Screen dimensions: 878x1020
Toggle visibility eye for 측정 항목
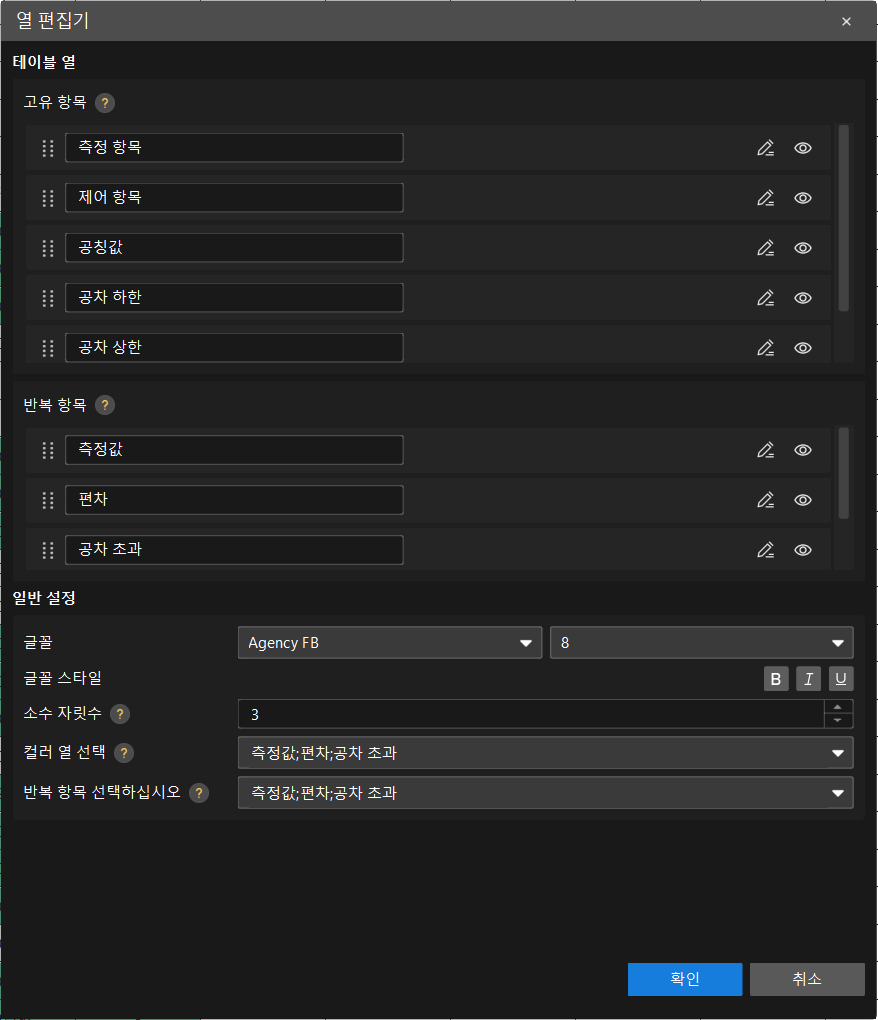[x=803, y=148]
